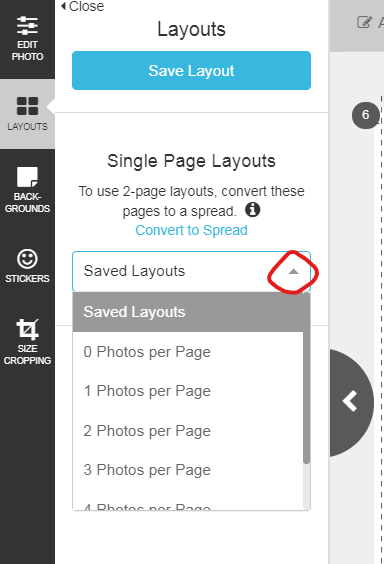Choose 0 Photos per Page
The width and height of the screenshot is (384, 564).
pos(188,352)
